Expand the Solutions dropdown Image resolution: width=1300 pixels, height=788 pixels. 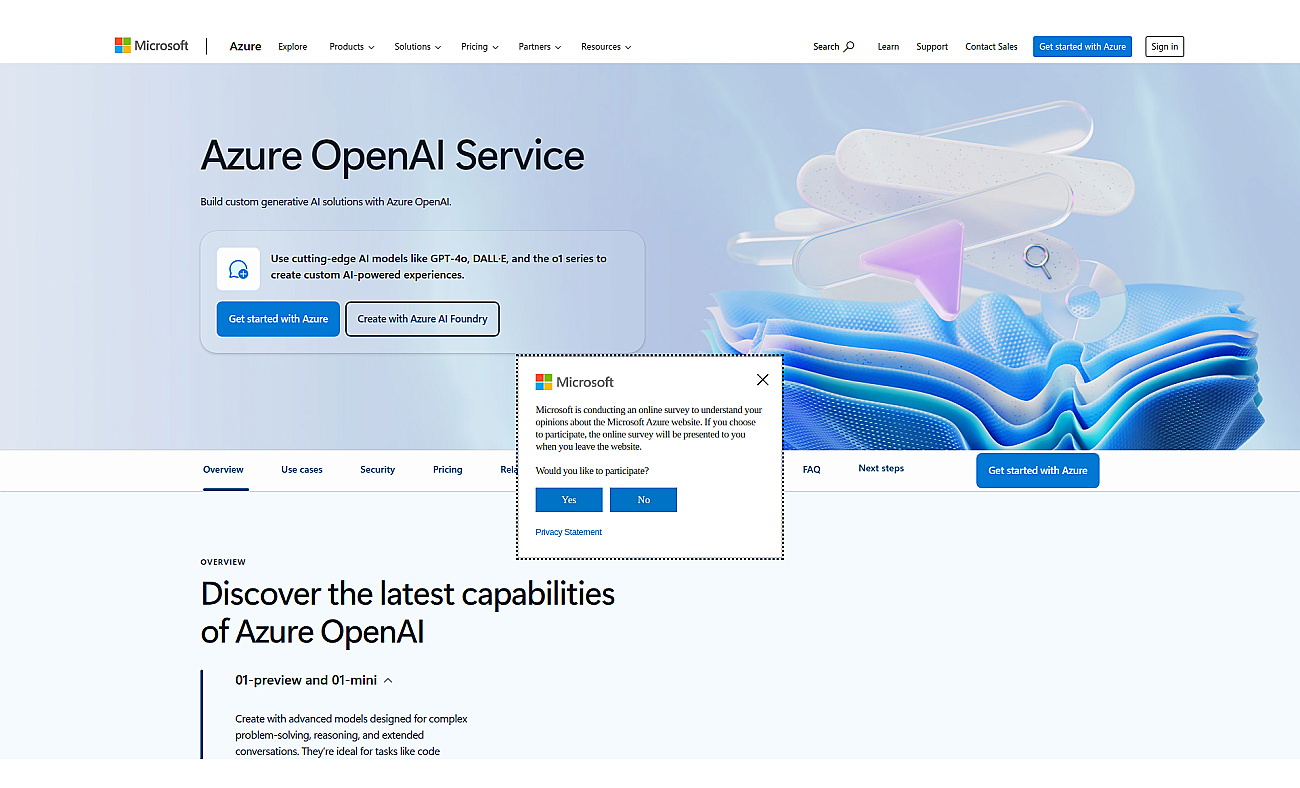[417, 47]
